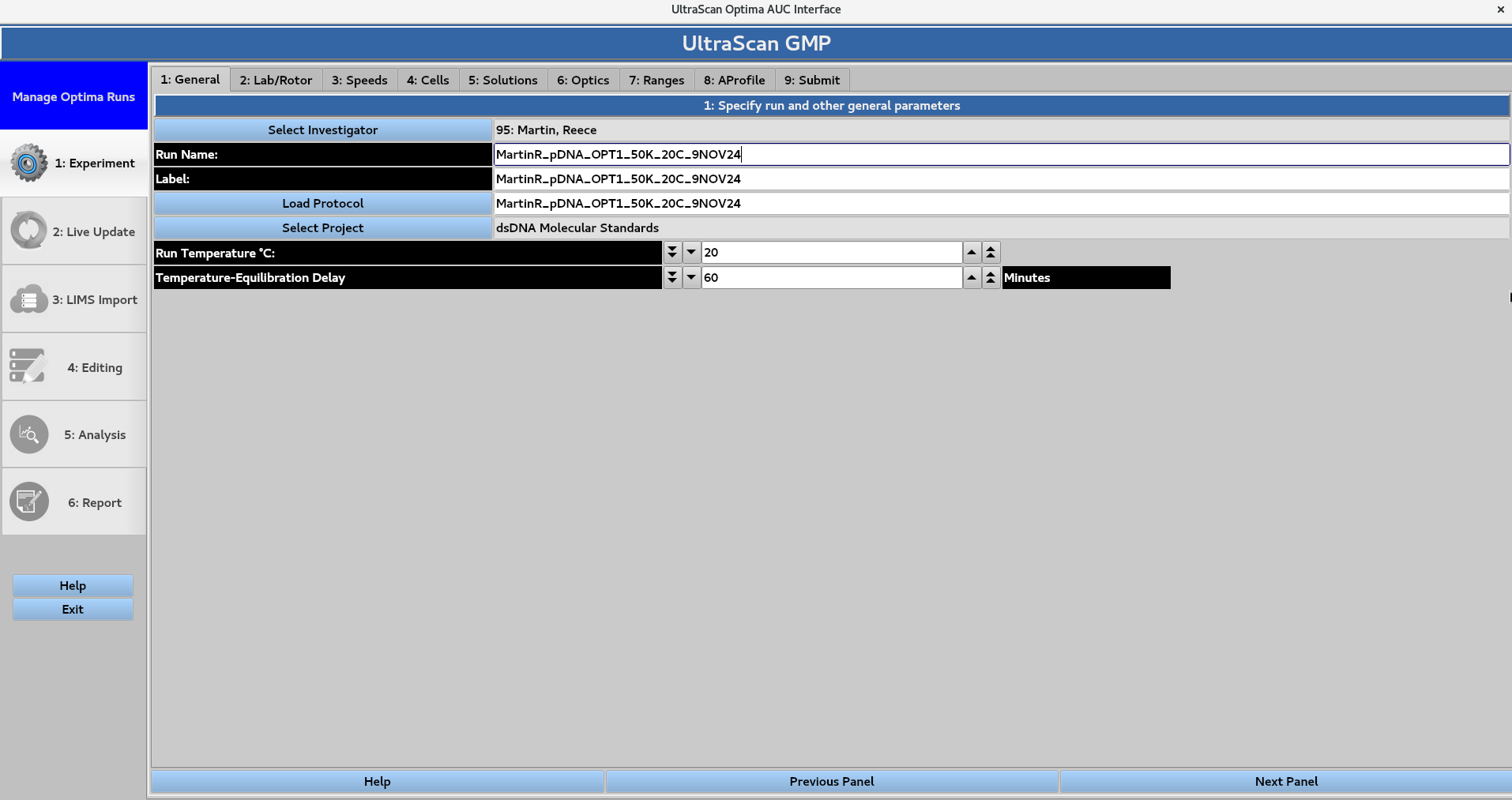Open Live Update via its circular icon
Image resolution: width=1512 pixels, height=800 pixels.
coord(28,231)
